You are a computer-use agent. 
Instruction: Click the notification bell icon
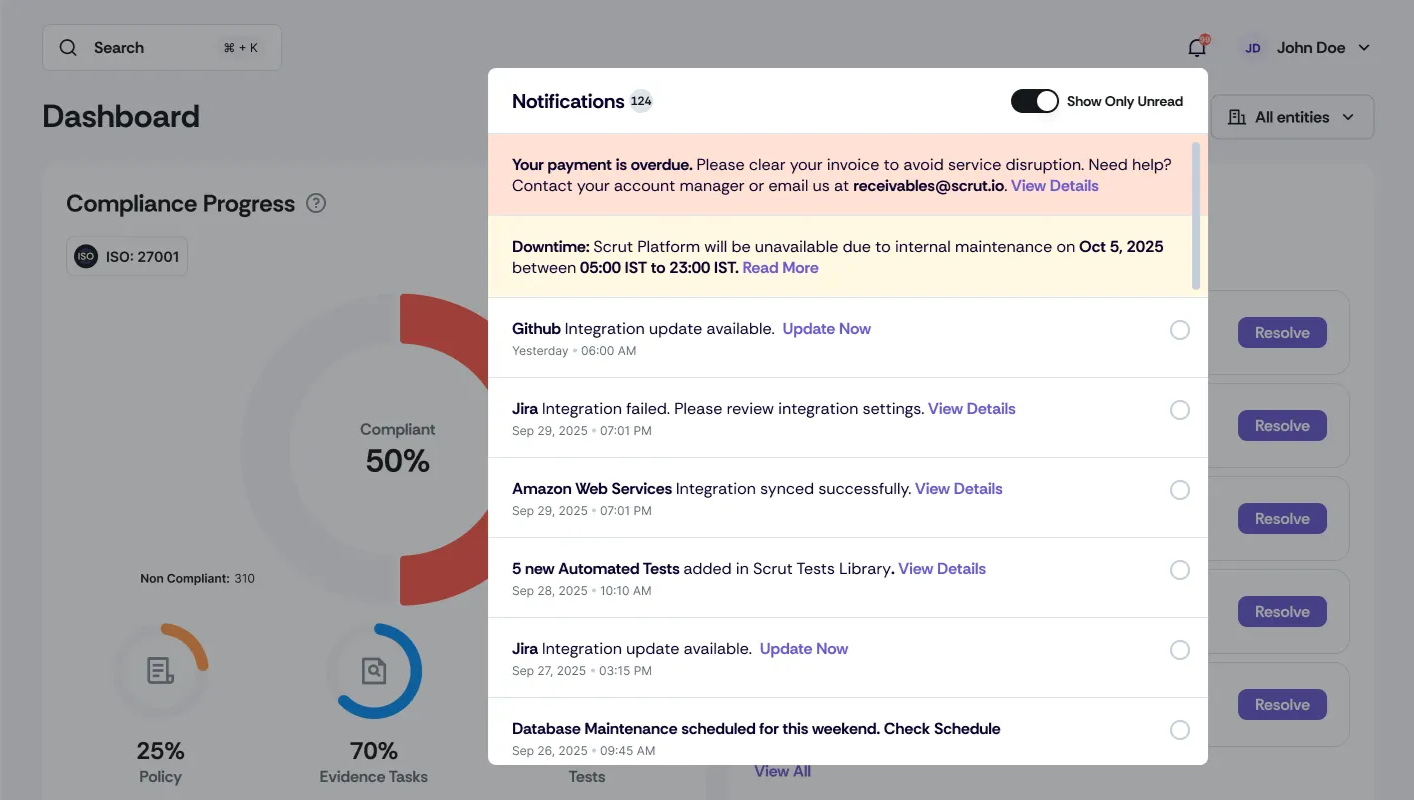click(x=1196, y=48)
